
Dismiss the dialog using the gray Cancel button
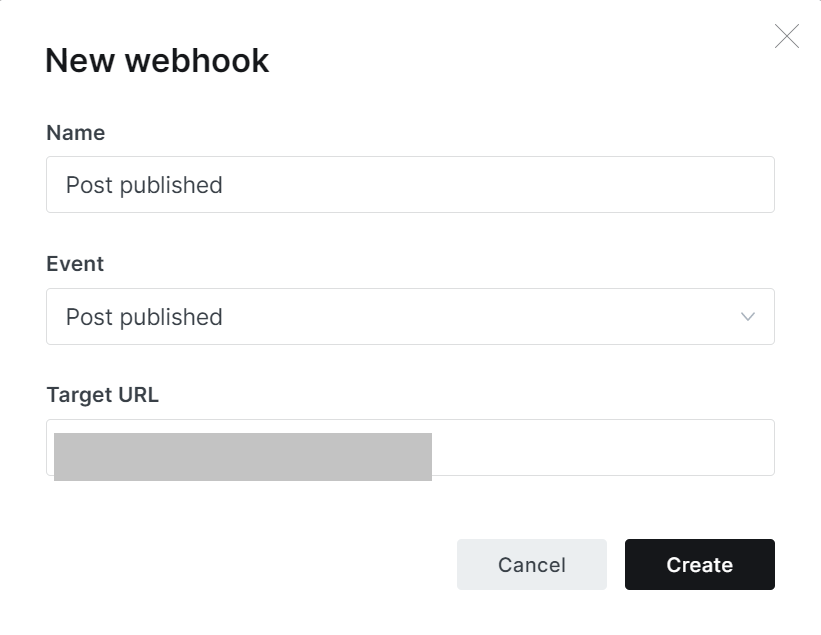(x=531, y=565)
